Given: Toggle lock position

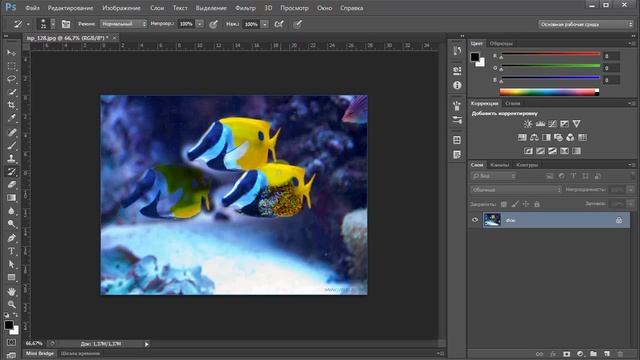Looking at the screenshot, I should click(526, 204).
